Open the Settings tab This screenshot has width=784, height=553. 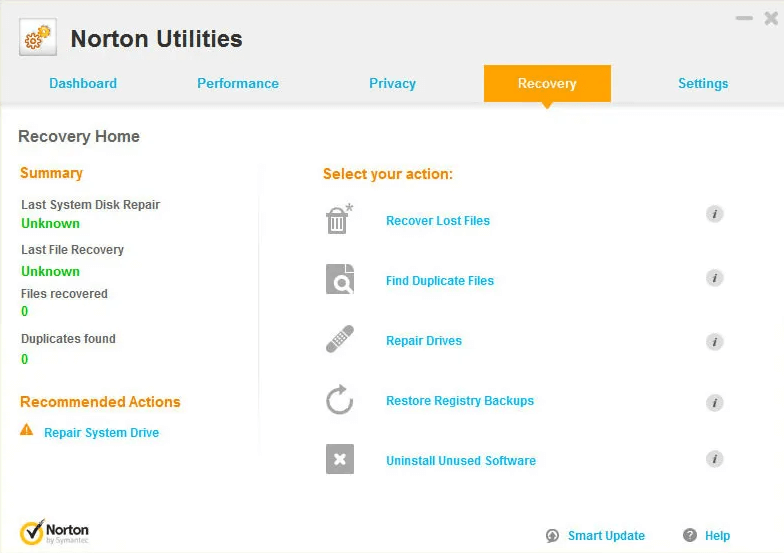703,84
